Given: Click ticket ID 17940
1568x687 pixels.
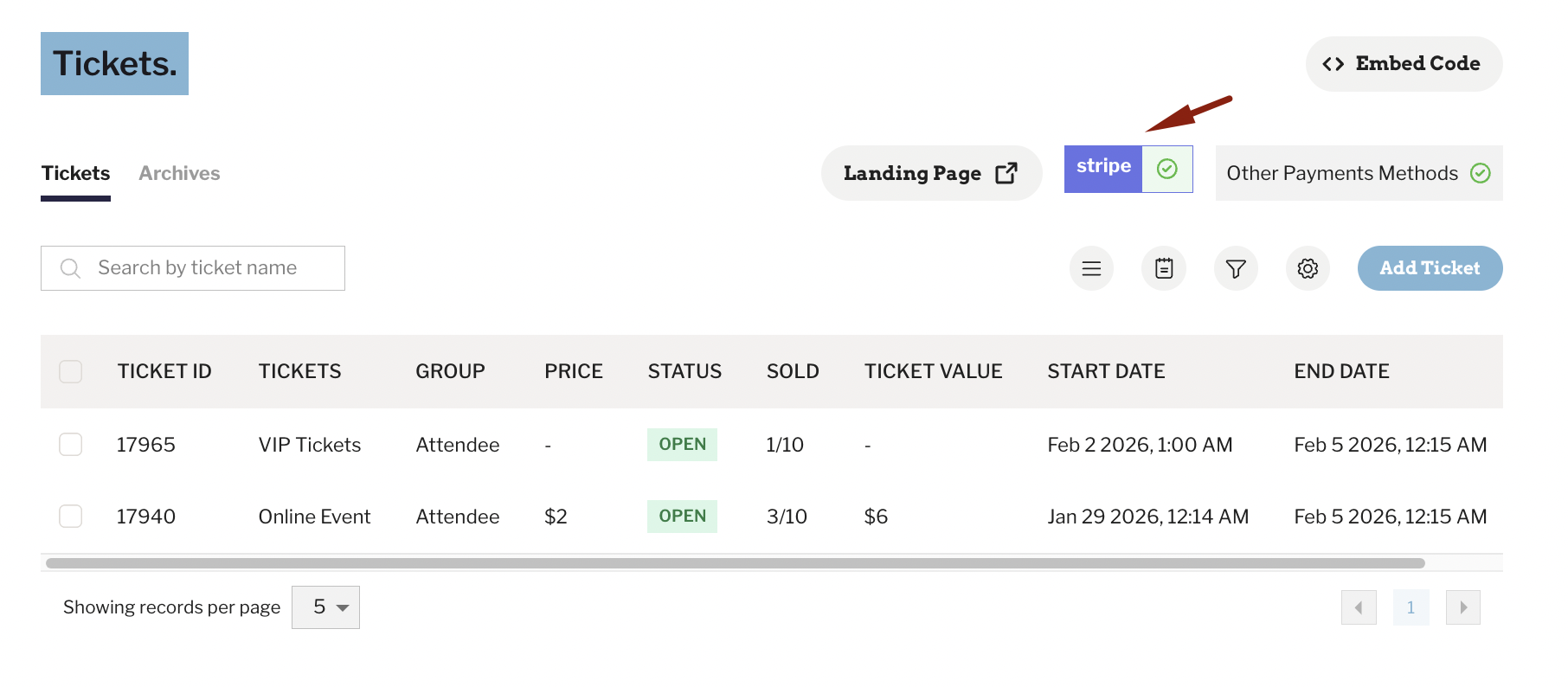Looking at the screenshot, I should pyautogui.click(x=146, y=517).
